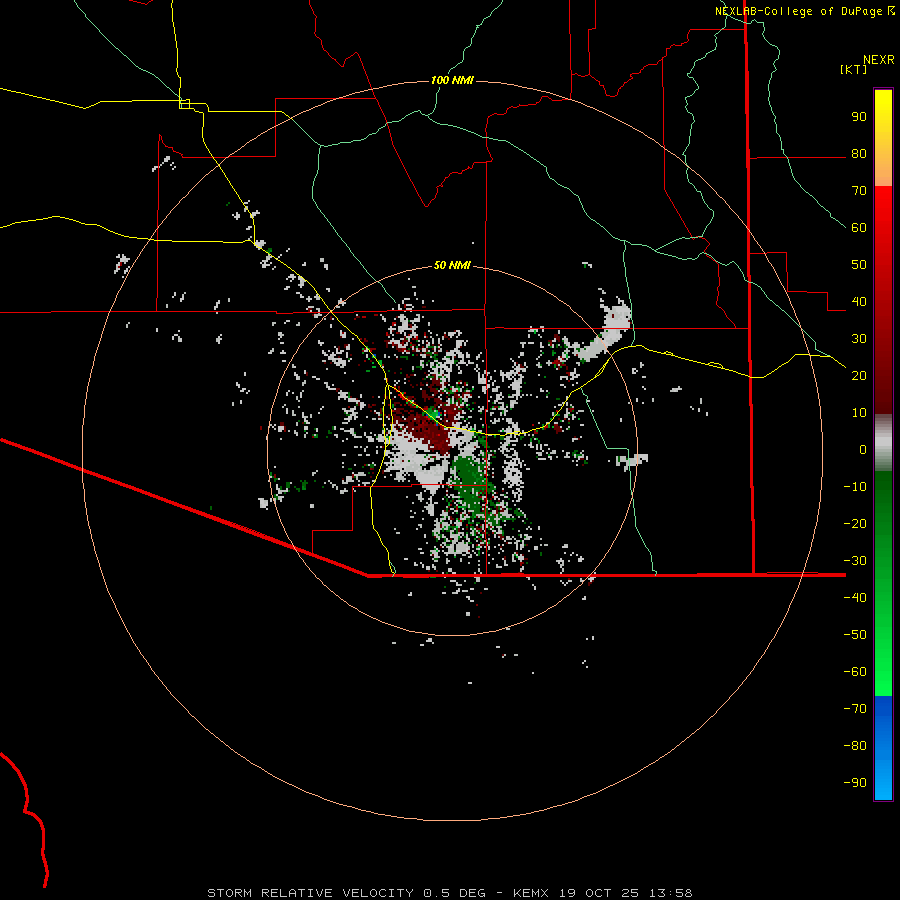Click the 70 value on the velocity scale
900x900 pixels.
tap(859, 191)
